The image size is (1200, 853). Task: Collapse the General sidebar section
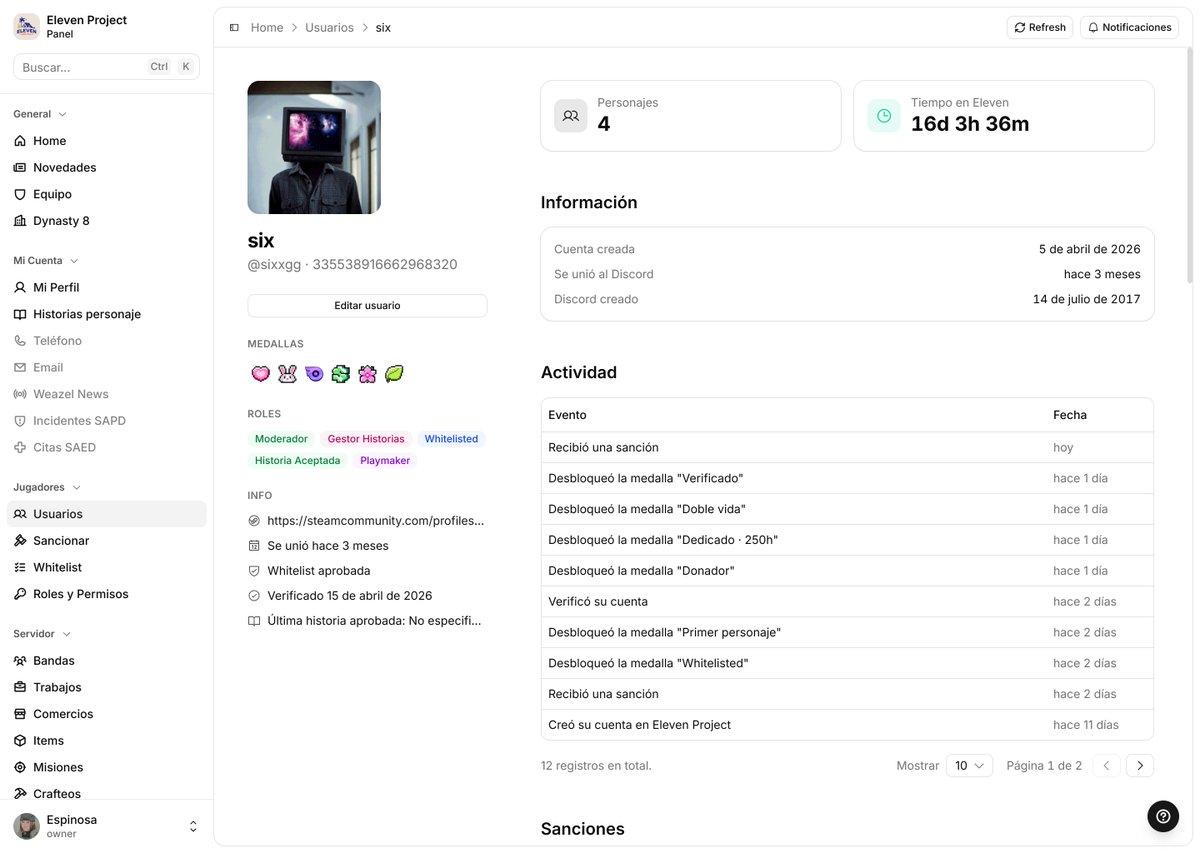(x=40, y=114)
